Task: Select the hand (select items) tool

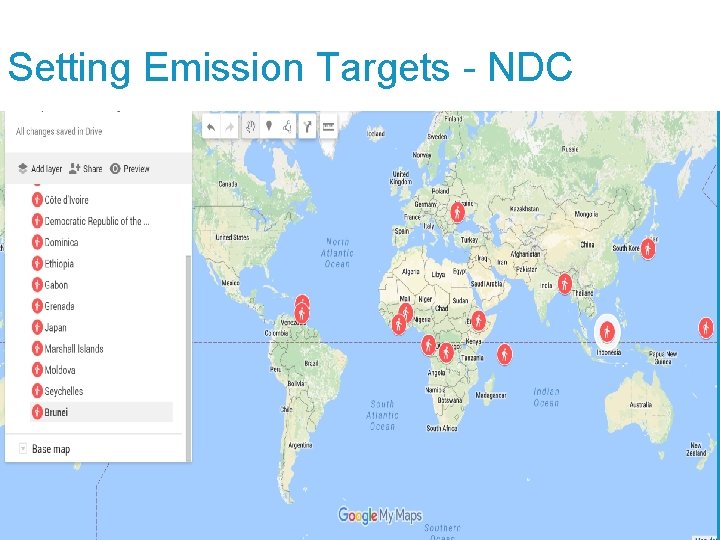Action: click(x=251, y=126)
